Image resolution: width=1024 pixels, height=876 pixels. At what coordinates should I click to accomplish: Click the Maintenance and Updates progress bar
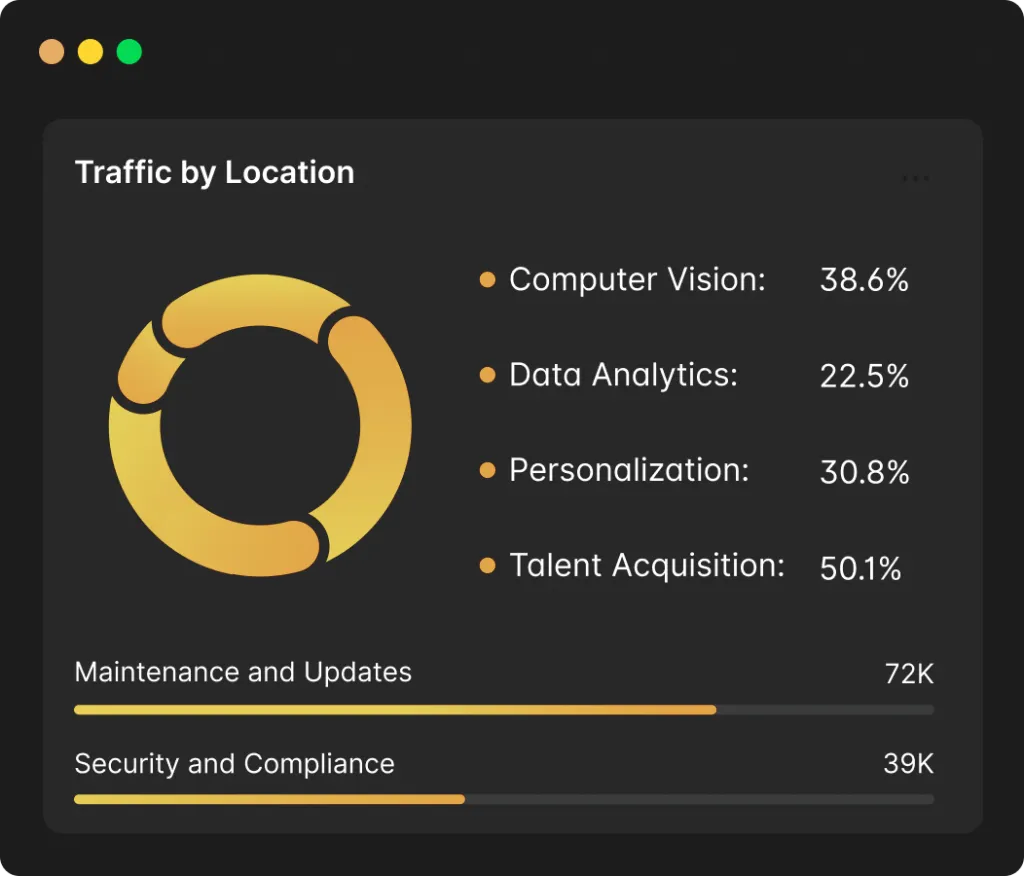point(504,709)
